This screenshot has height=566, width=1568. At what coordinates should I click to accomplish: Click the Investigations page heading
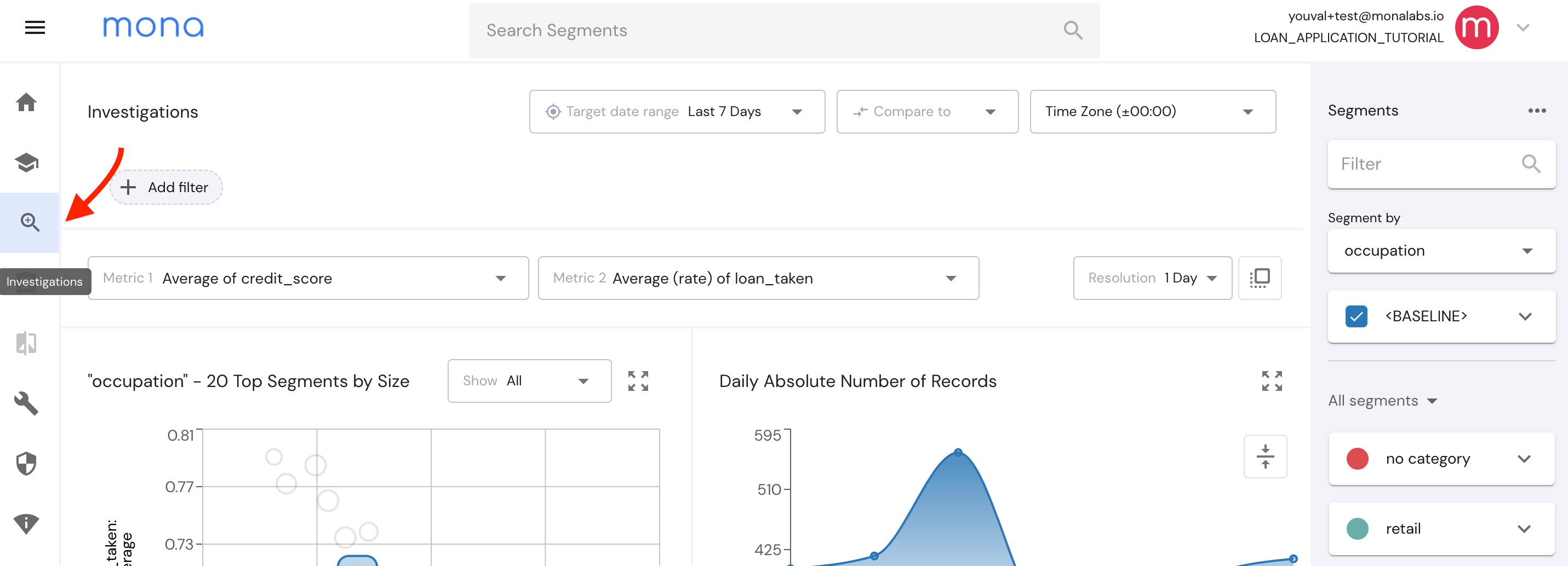point(142,112)
